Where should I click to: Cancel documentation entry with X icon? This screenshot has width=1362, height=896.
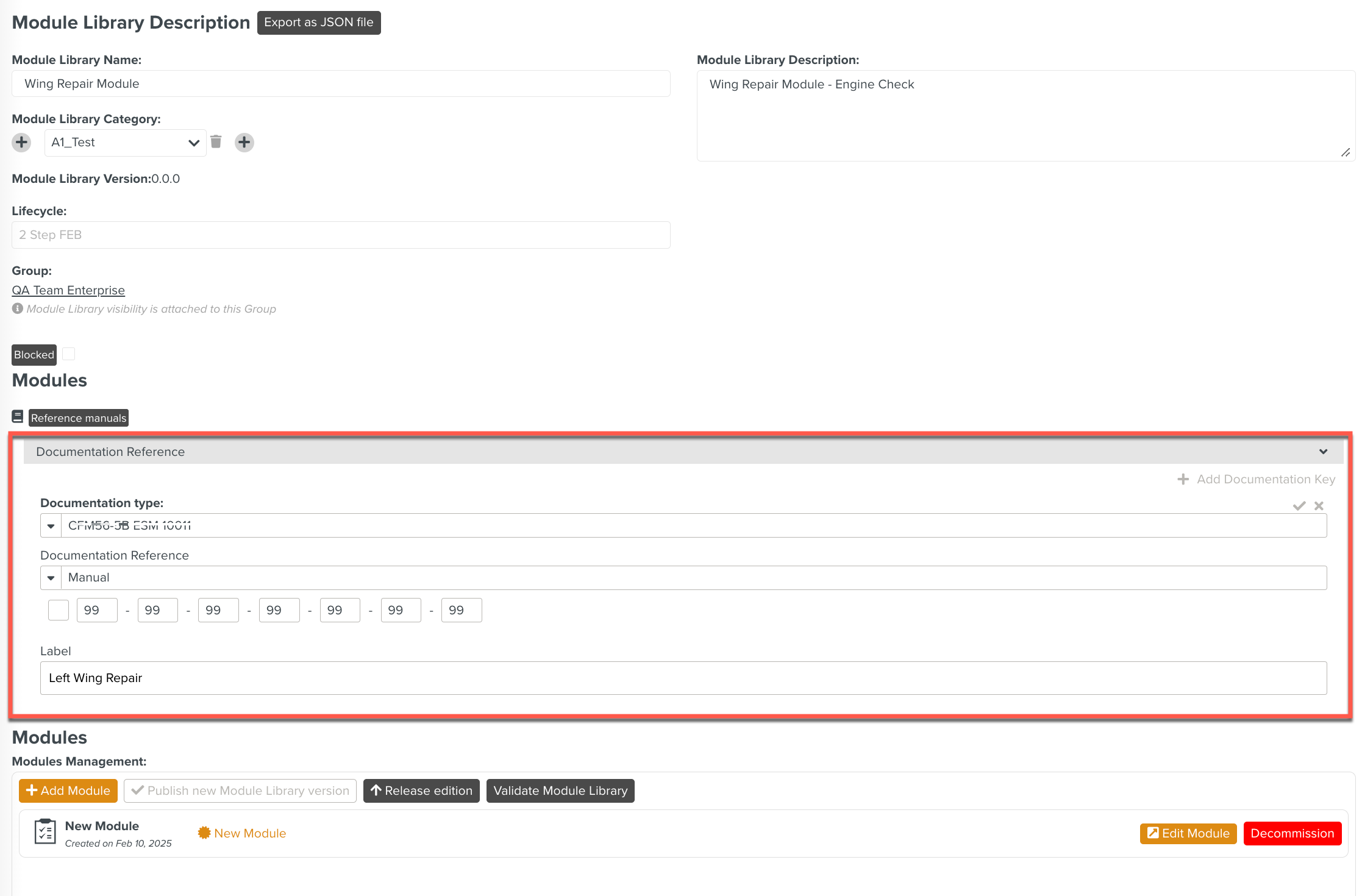pyautogui.click(x=1319, y=506)
